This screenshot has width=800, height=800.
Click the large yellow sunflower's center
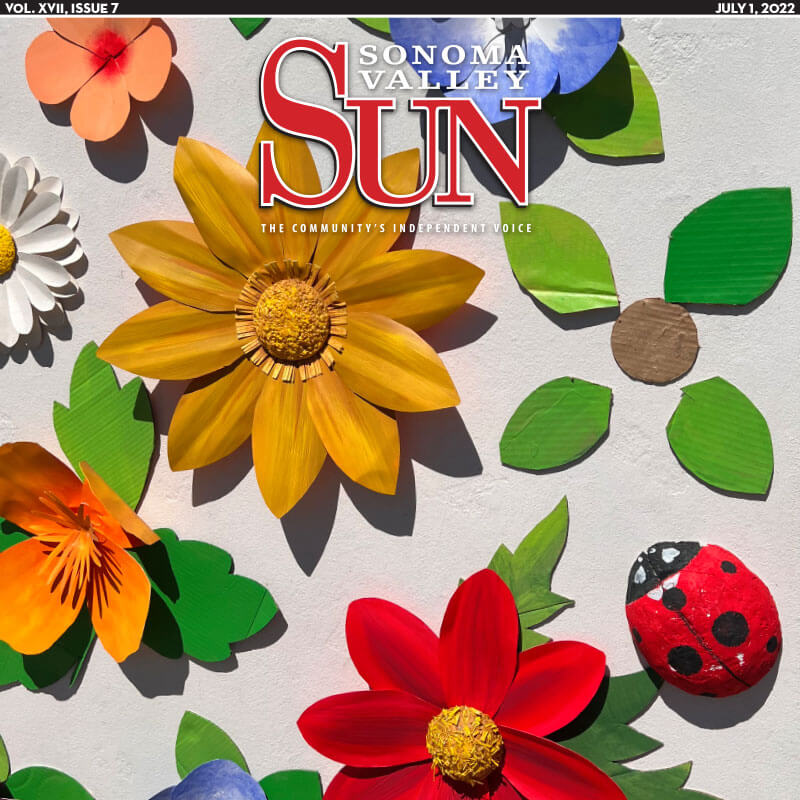tap(290, 320)
